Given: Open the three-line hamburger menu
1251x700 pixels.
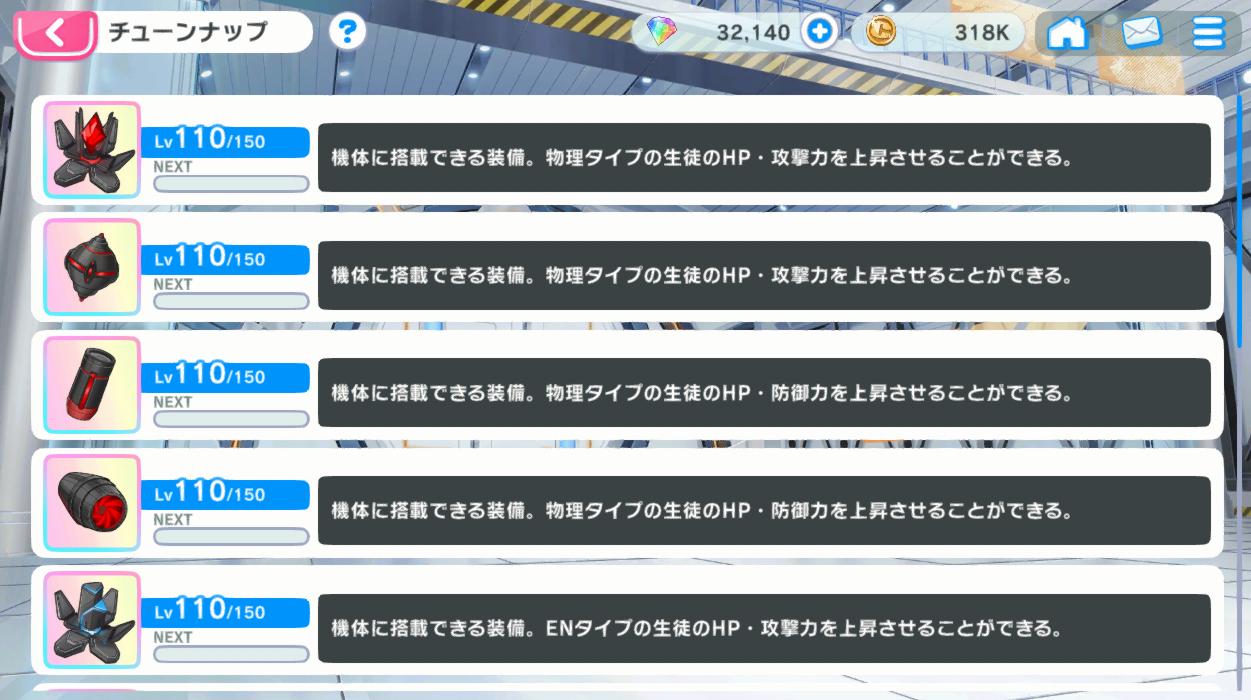Looking at the screenshot, I should pos(1209,33).
